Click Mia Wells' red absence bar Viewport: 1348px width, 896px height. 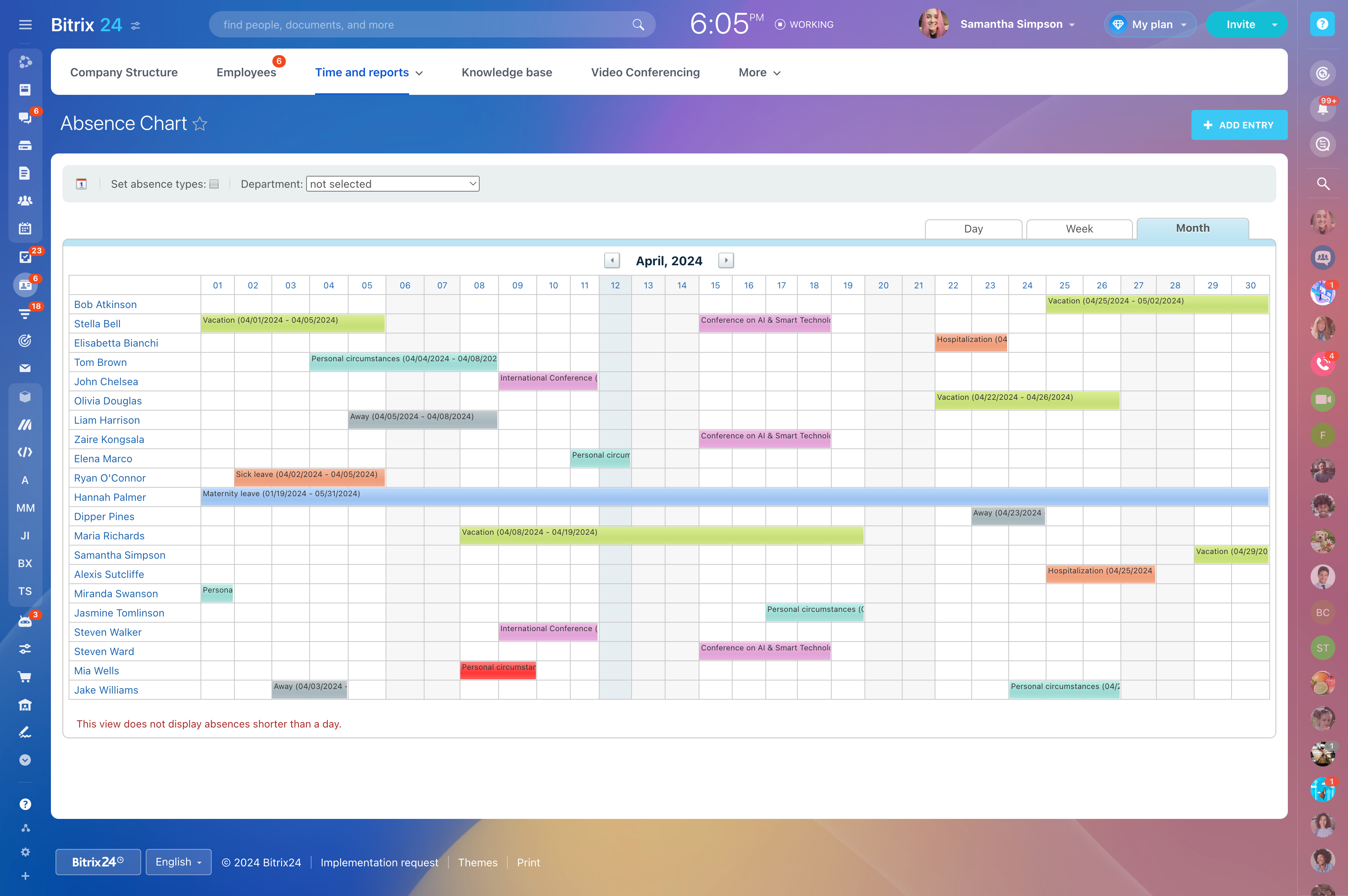(x=498, y=670)
